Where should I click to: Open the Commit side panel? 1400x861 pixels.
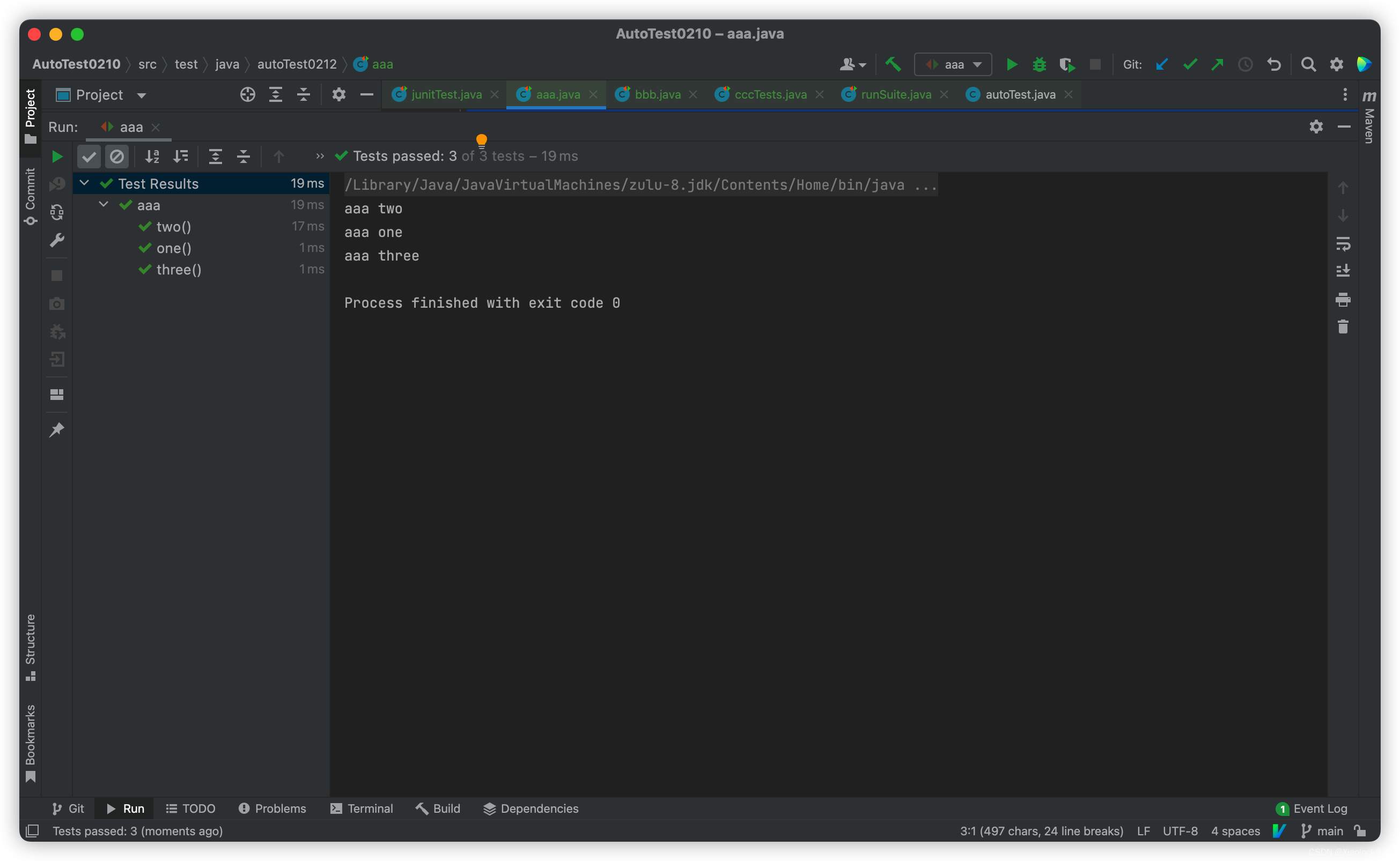tap(30, 196)
